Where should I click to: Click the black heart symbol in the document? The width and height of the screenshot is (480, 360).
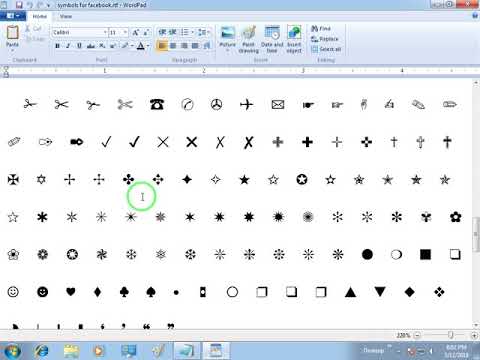[70, 292]
